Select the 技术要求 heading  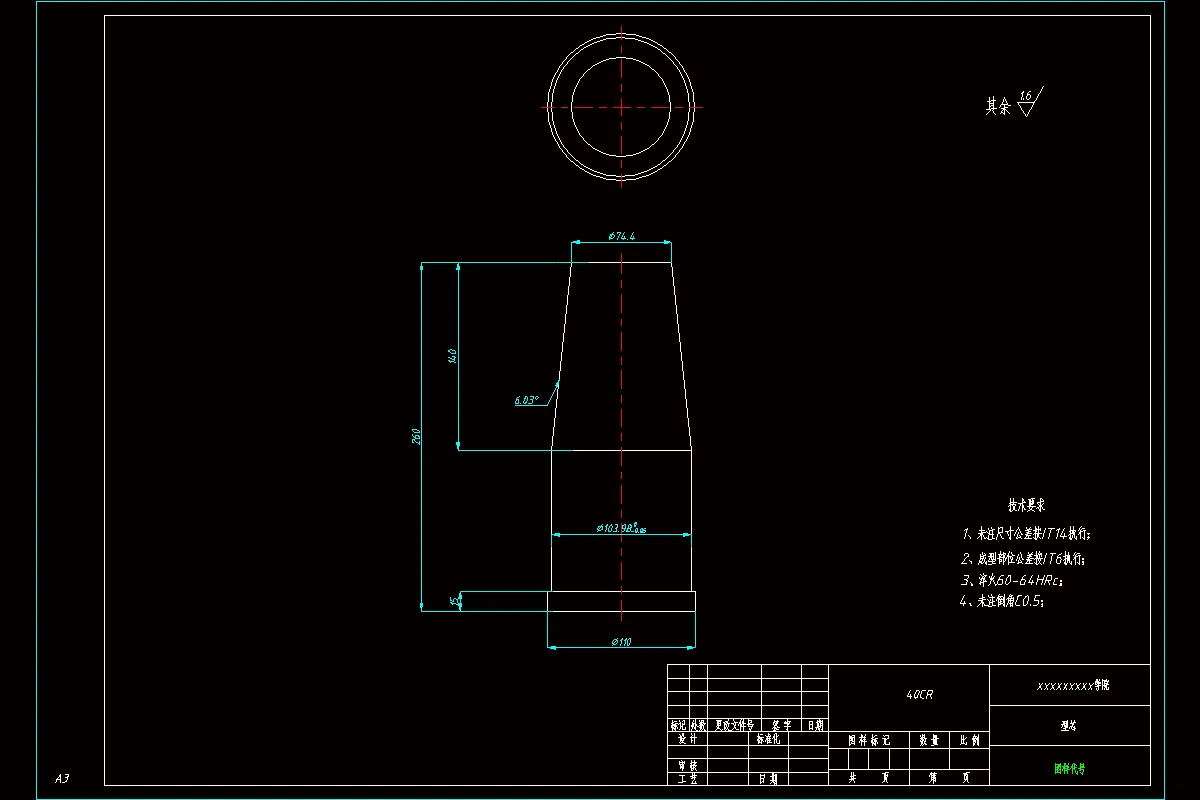[1026, 507]
